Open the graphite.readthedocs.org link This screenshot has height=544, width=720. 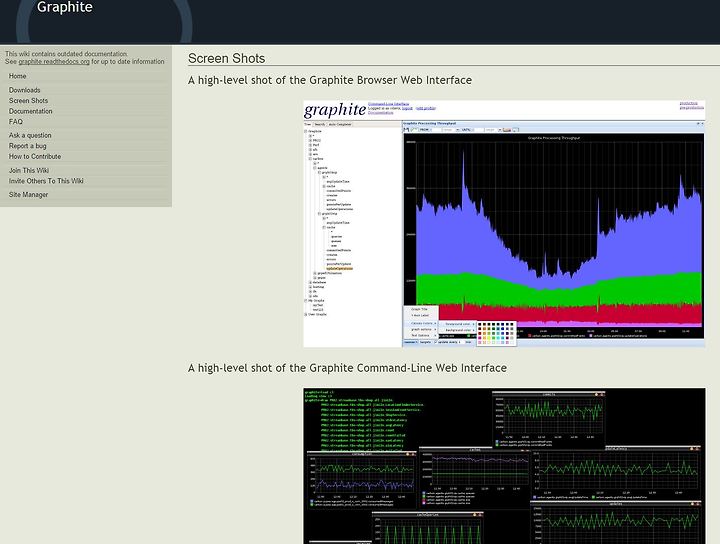pos(54,62)
